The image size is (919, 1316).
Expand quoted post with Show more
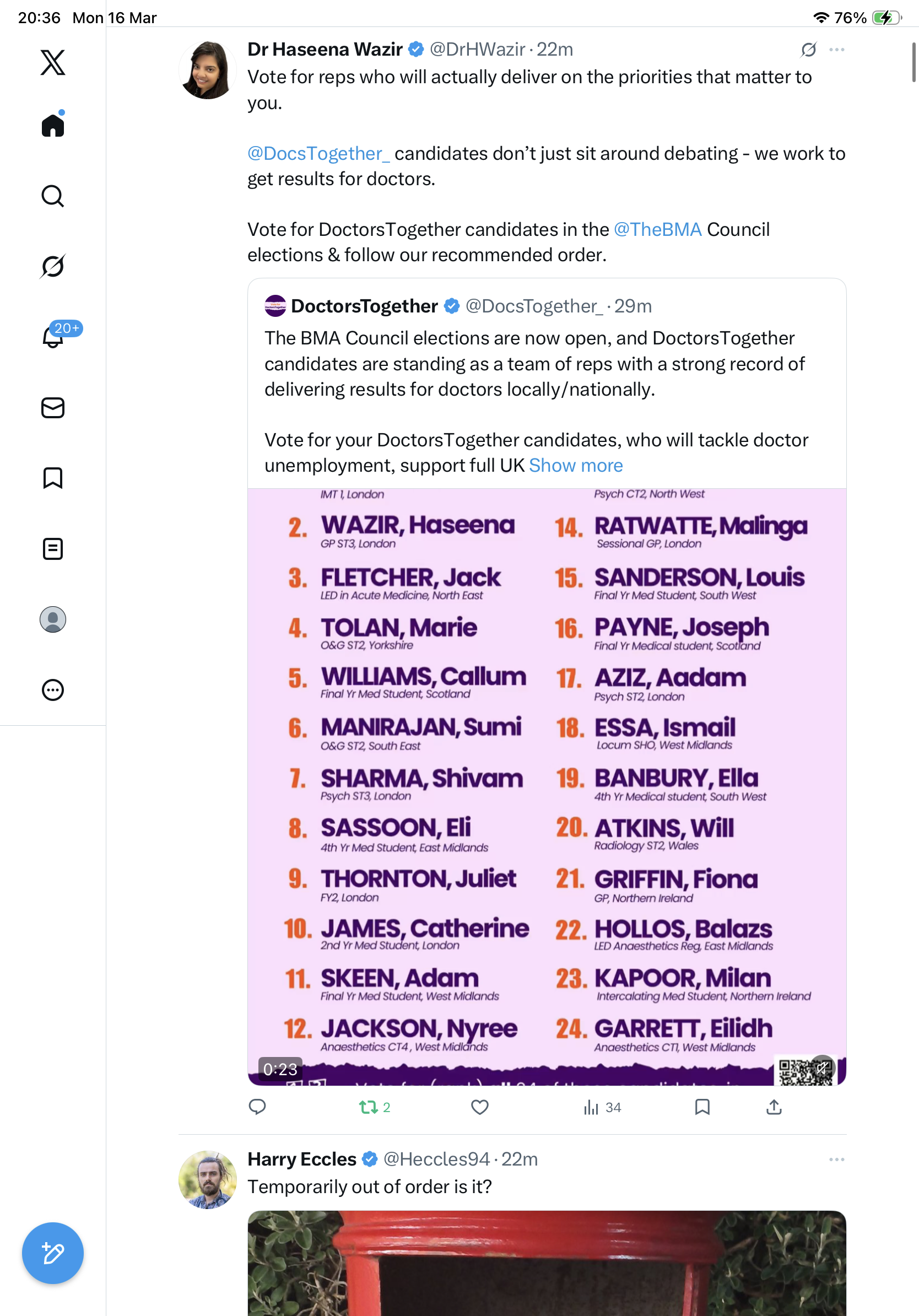point(575,466)
